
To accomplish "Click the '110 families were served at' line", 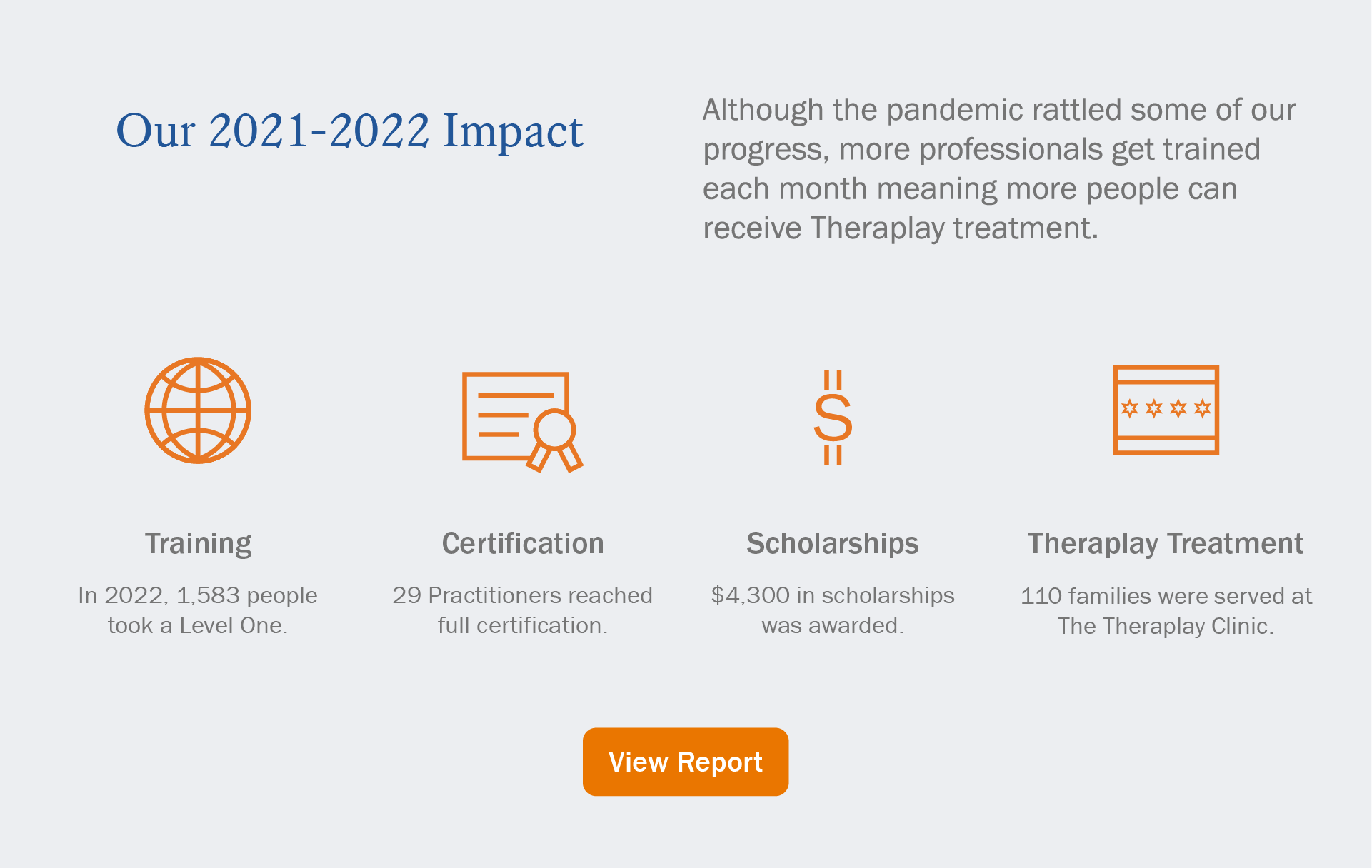I will (x=1166, y=596).
